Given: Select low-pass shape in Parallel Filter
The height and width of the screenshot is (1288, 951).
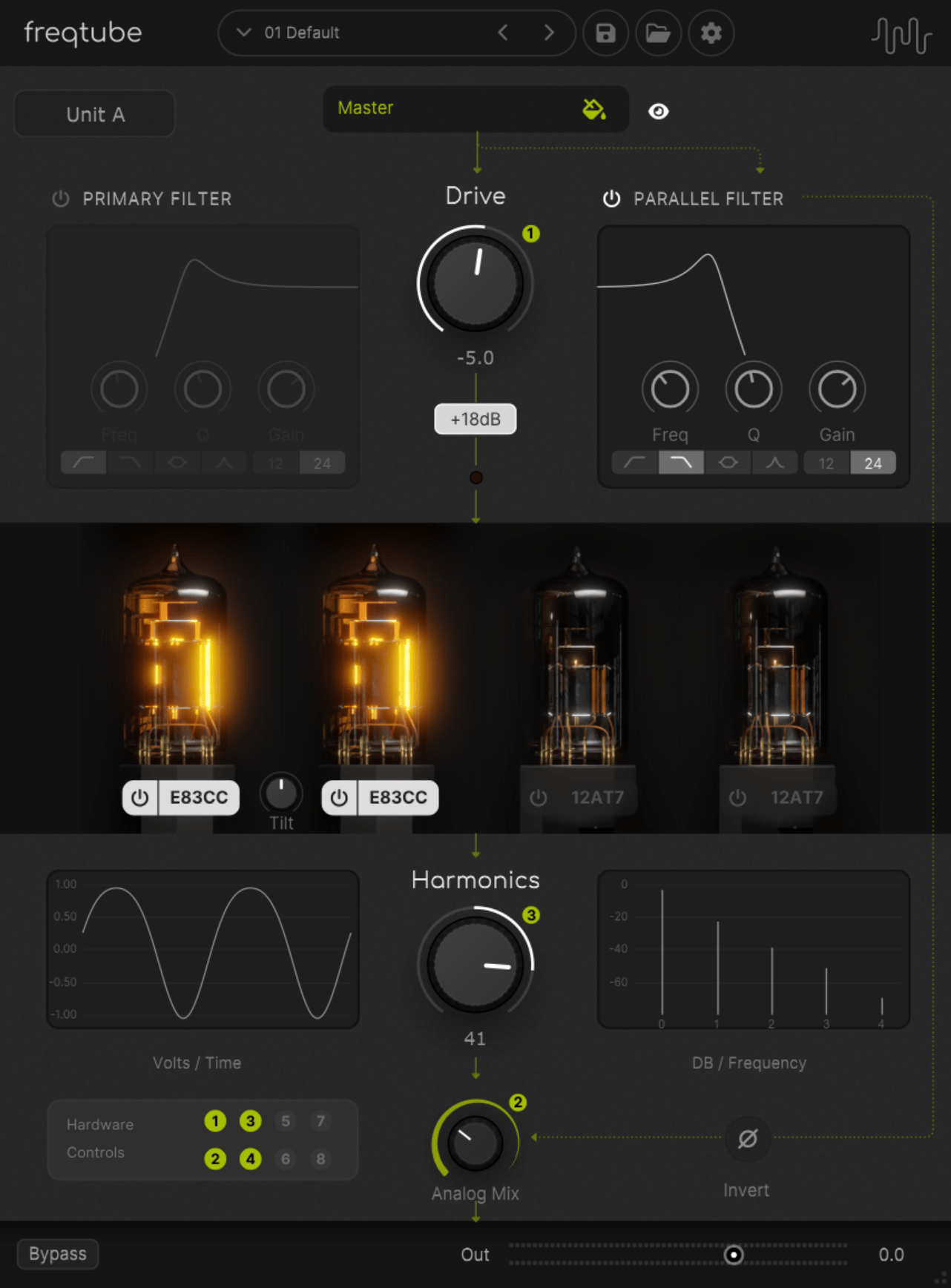Looking at the screenshot, I should click(681, 463).
